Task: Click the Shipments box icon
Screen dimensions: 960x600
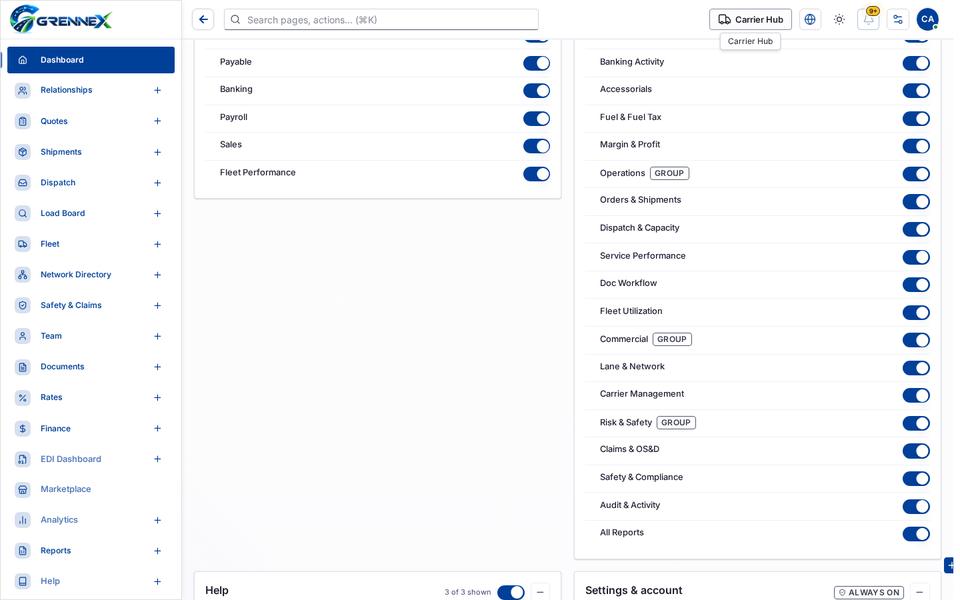Action: [x=23, y=152]
